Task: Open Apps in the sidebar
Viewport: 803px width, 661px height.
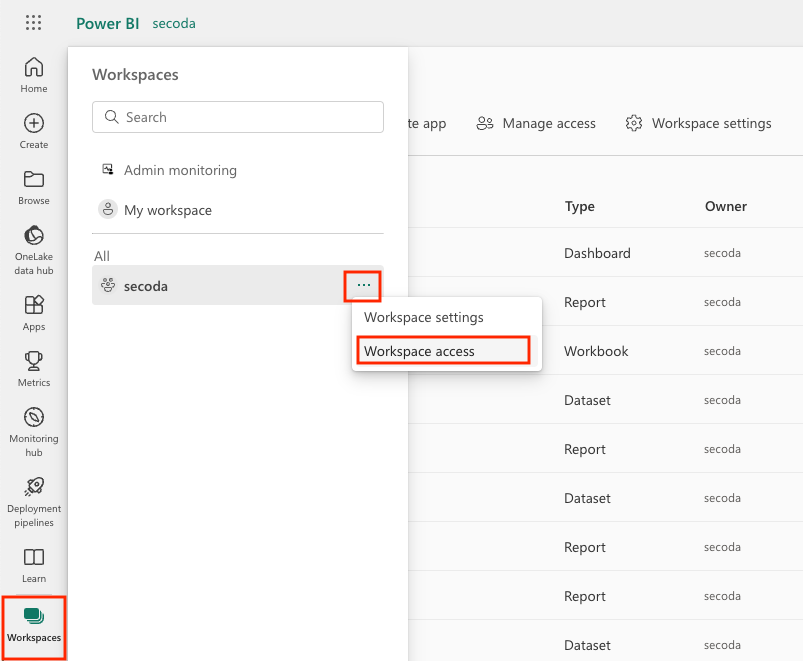Action: 34,312
